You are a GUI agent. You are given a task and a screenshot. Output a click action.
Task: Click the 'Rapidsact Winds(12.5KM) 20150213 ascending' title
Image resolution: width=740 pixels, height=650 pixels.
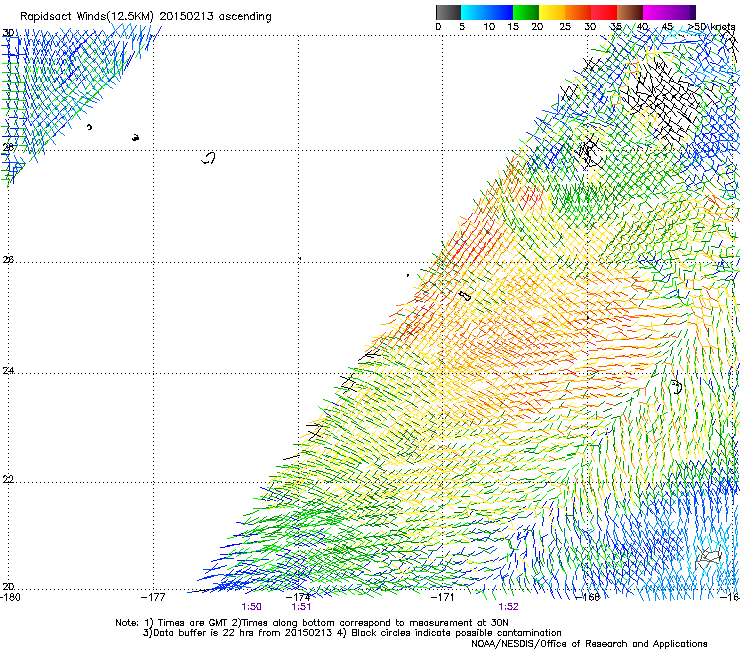[146, 17]
